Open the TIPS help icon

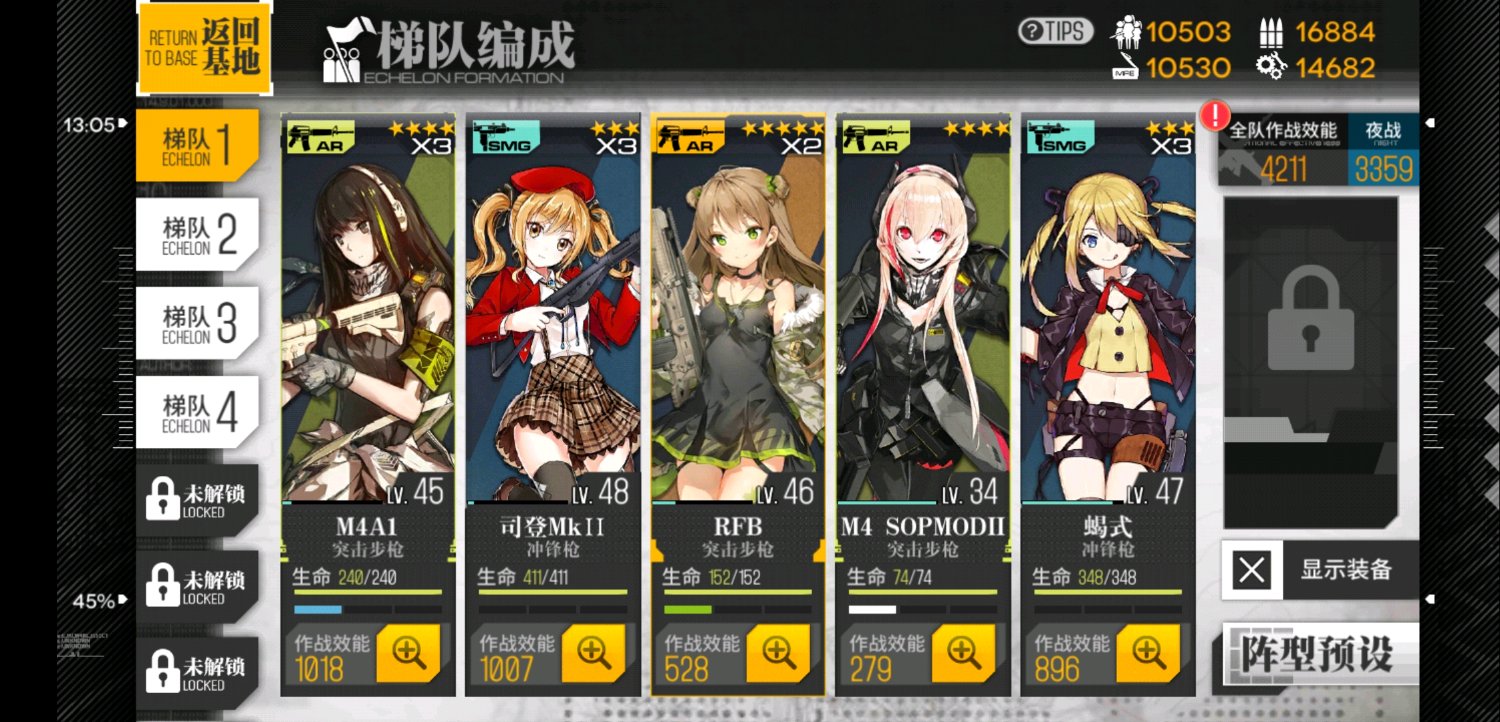click(1055, 31)
